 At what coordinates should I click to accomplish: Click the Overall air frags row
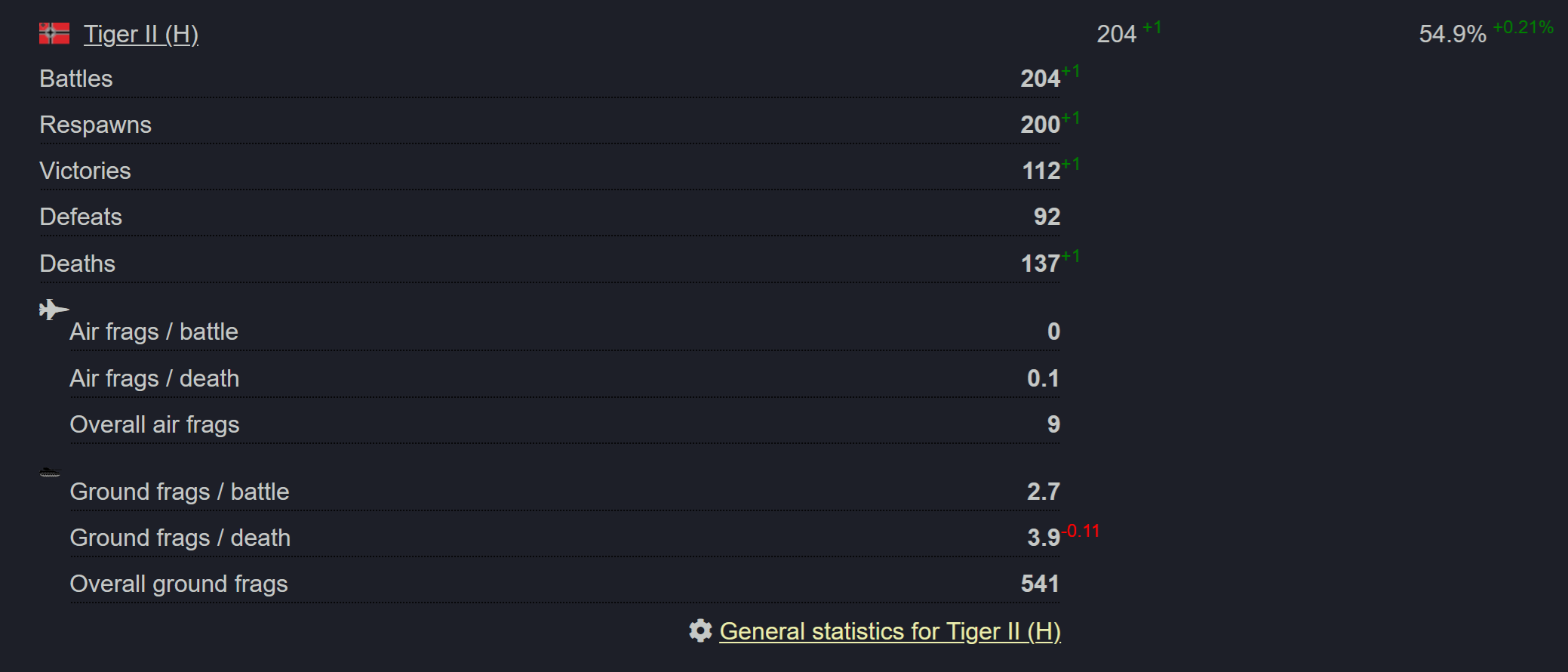pos(564,424)
